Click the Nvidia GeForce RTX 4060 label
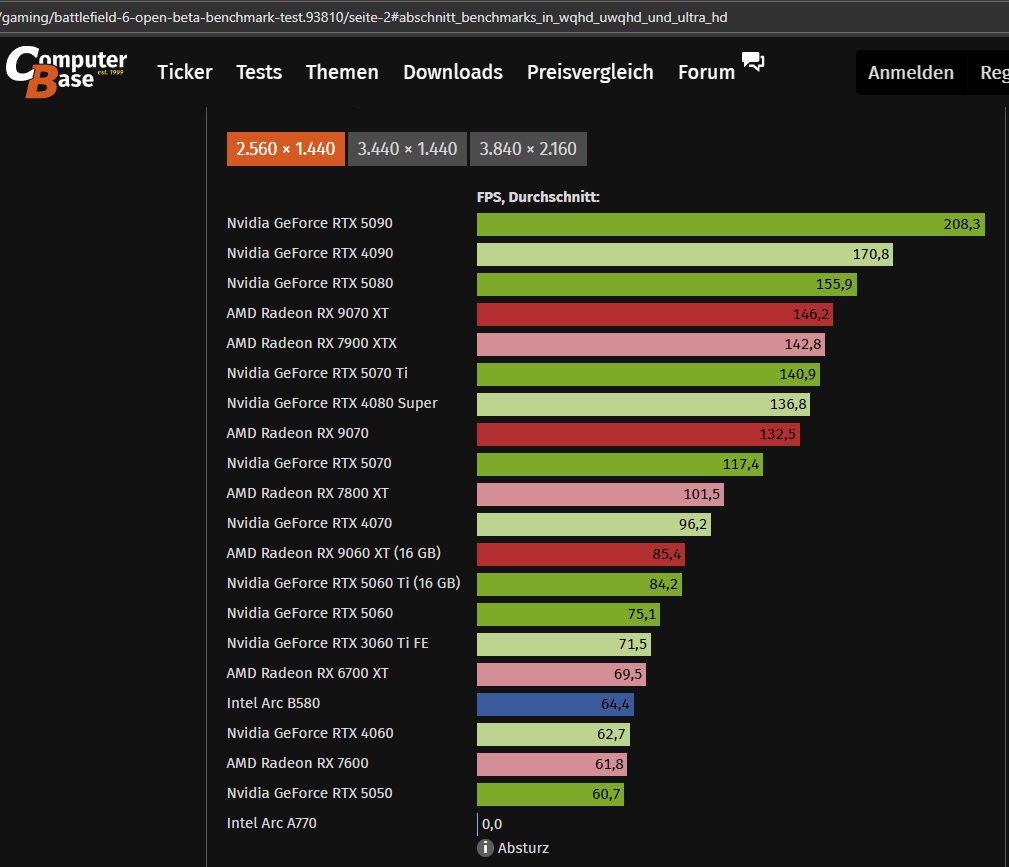The width and height of the screenshot is (1009, 867). coord(310,733)
